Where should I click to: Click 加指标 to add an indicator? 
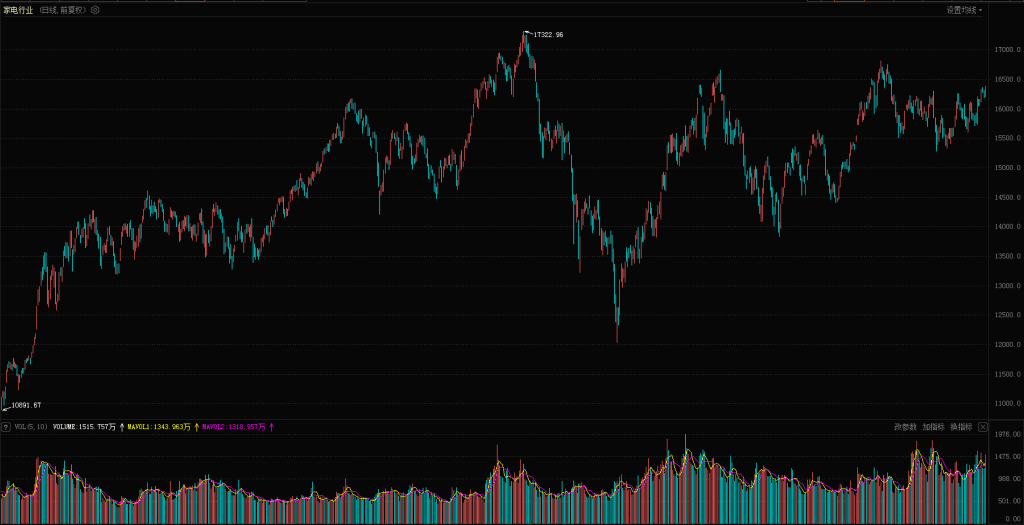pos(933,427)
